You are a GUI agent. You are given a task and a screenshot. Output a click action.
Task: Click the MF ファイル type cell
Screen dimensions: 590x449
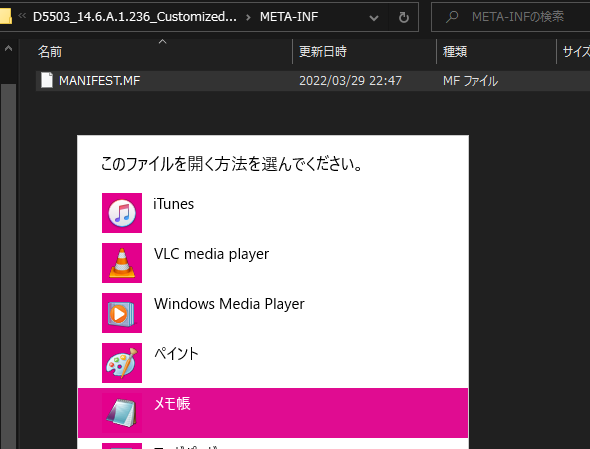click(x=470, y=81)
